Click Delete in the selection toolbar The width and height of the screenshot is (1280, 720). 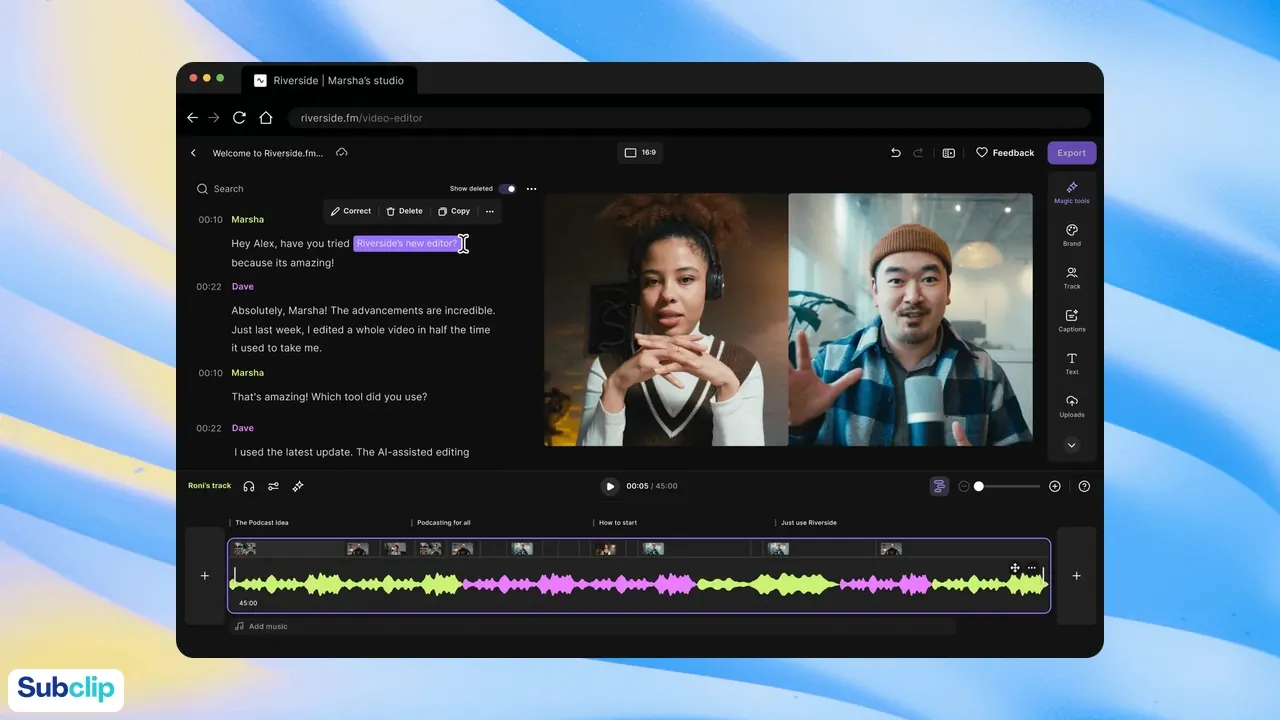405,211
